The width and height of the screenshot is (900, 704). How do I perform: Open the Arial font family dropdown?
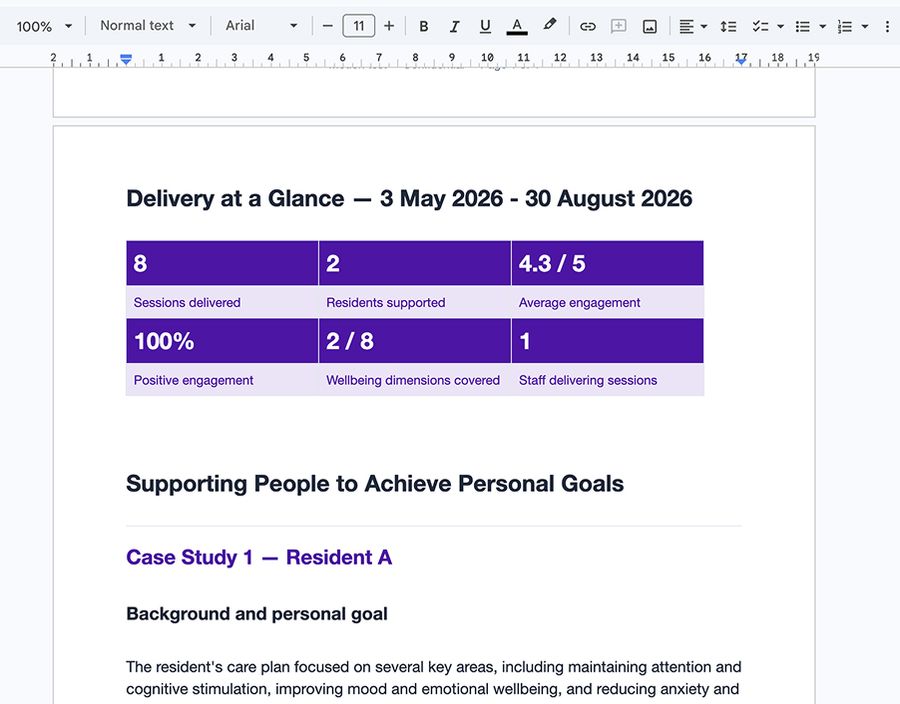[x=262, y=26]
